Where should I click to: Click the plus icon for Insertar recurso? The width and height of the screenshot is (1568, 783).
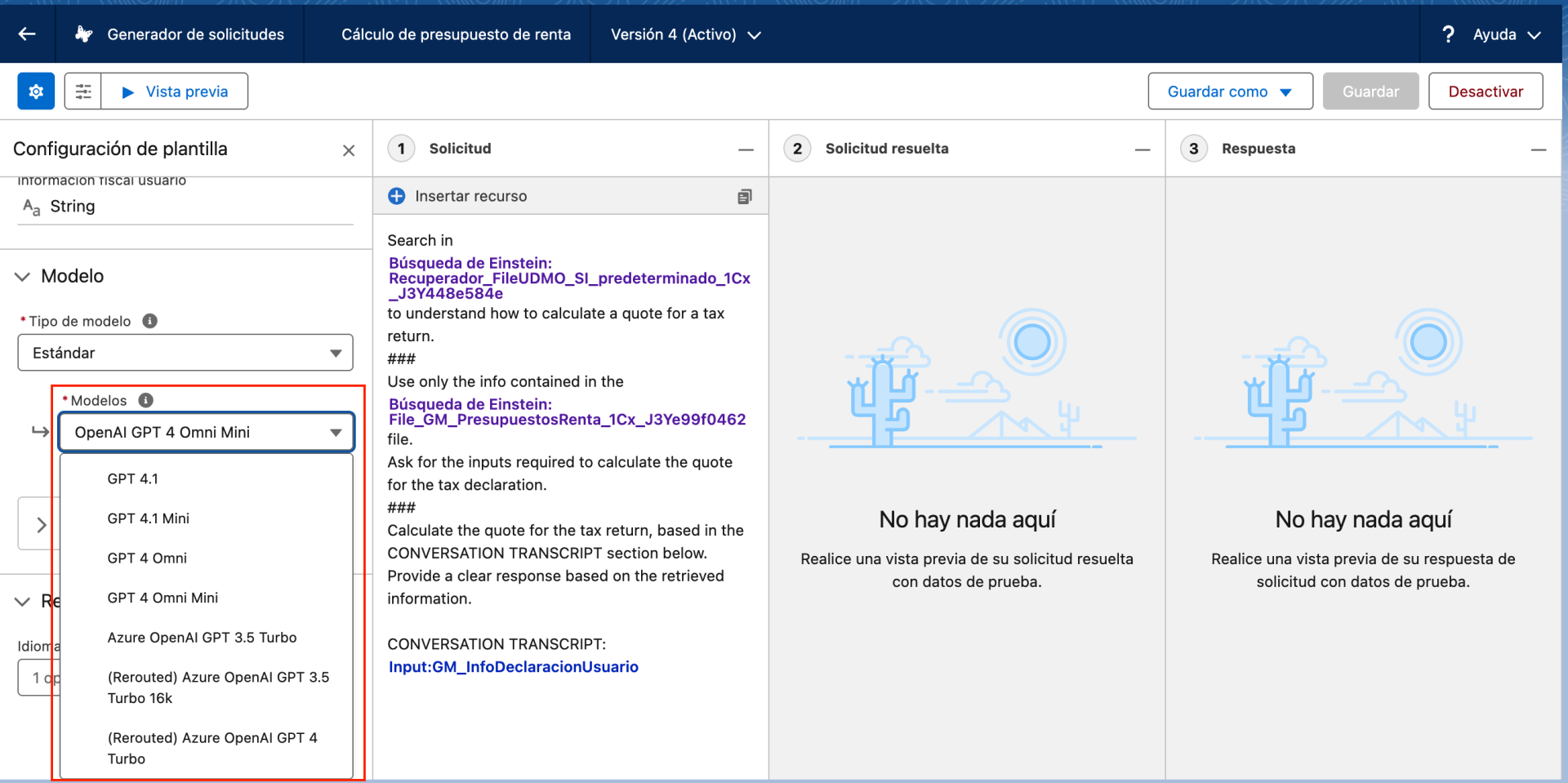point(397,196)
